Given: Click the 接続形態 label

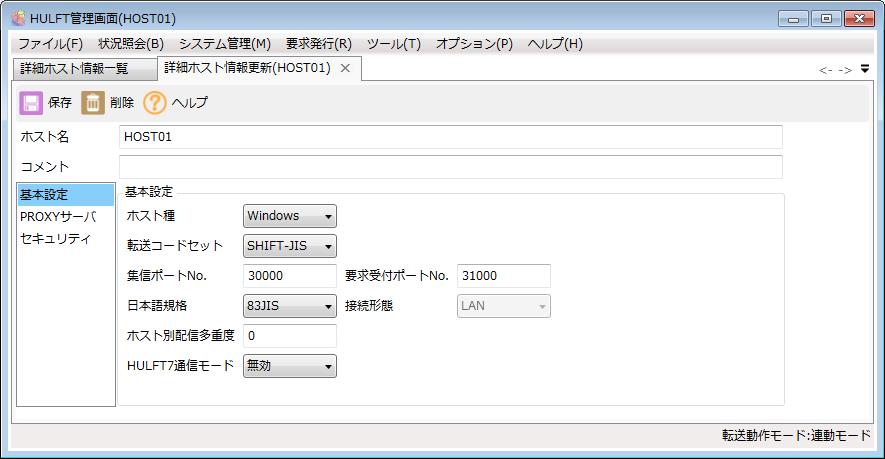Looking at the screenshot, I should [369, 305].
